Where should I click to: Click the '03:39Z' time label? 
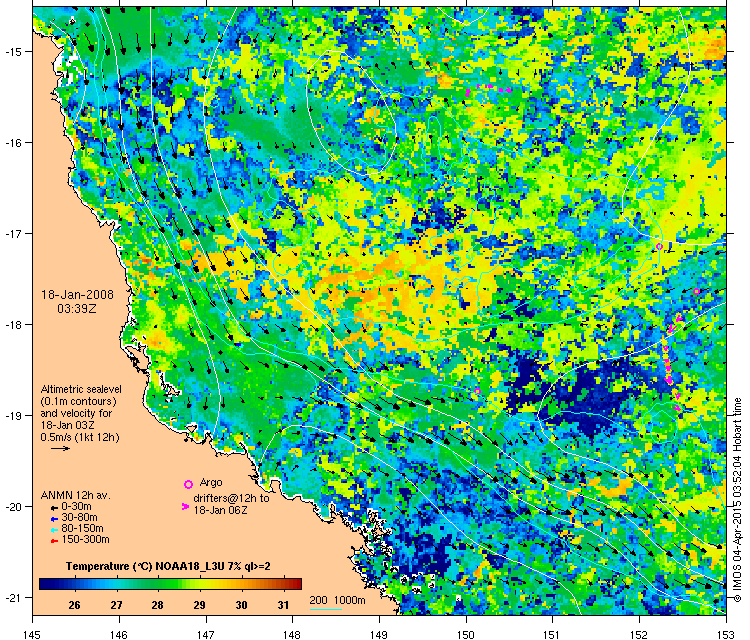tap(77, 309)
